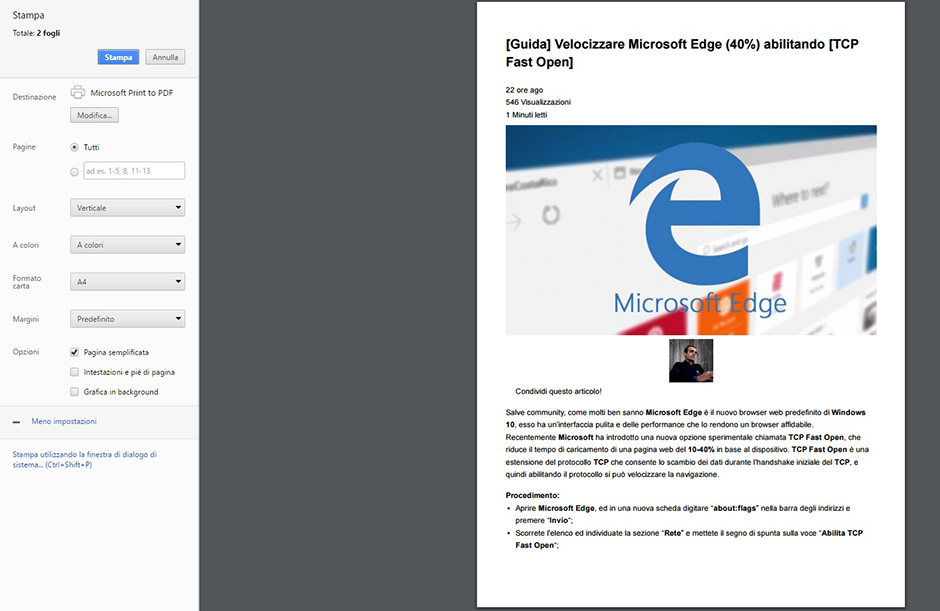Click '546 Visualizzazioni' text in the preview
The width and height of the screenshot is (940, 611).
(538, 102)
